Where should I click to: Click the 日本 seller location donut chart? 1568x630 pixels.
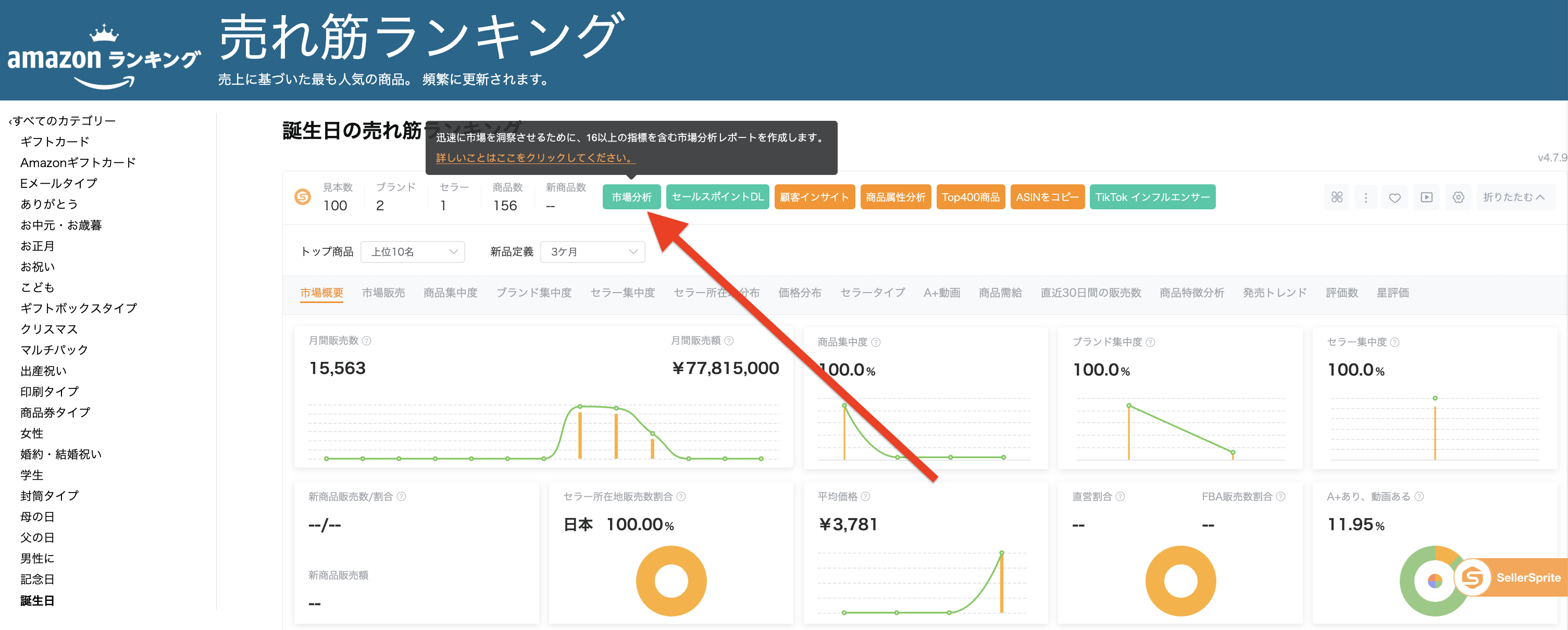(x=671, y=581)
